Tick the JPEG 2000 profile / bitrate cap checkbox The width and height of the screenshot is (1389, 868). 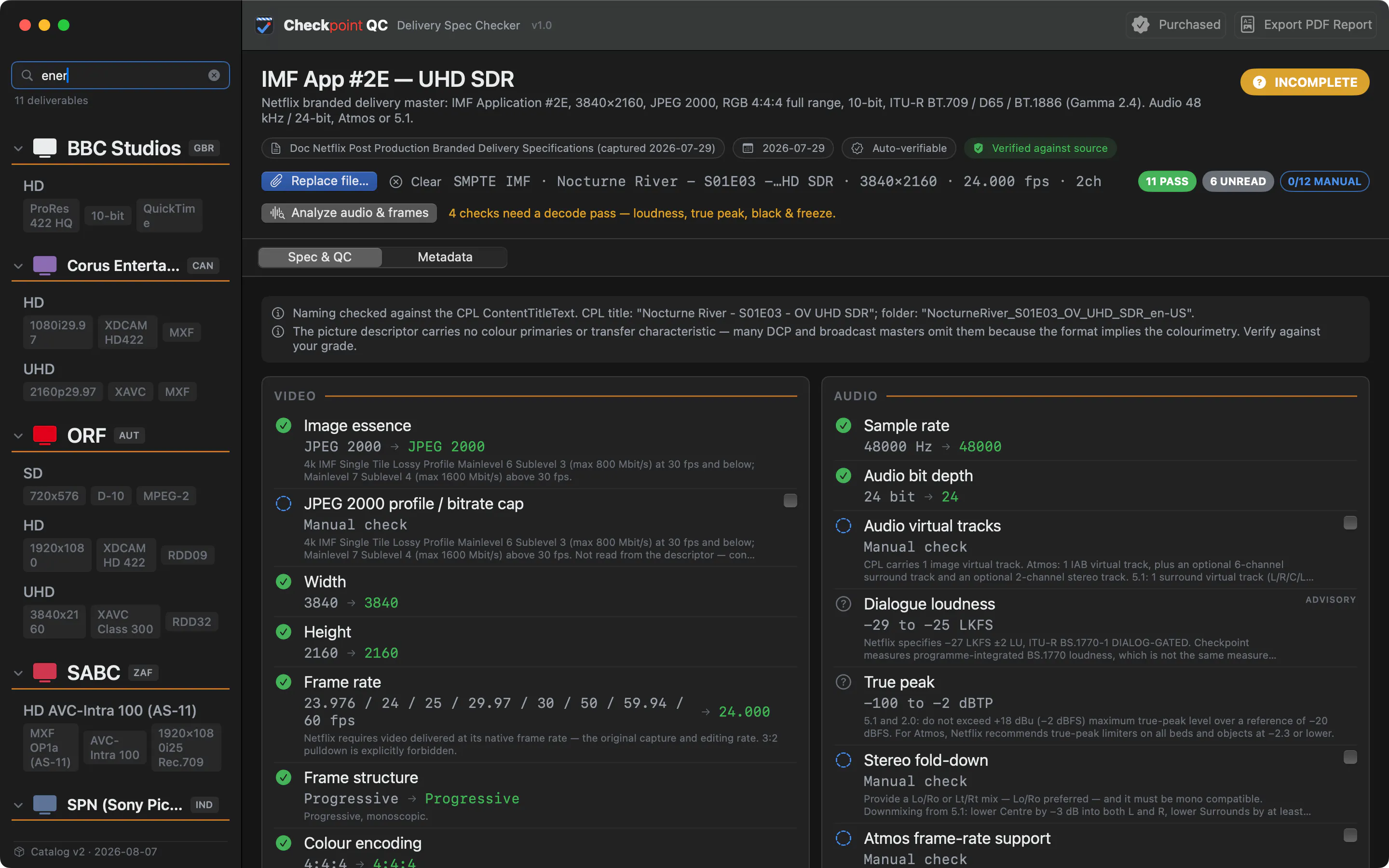(790, 500)
